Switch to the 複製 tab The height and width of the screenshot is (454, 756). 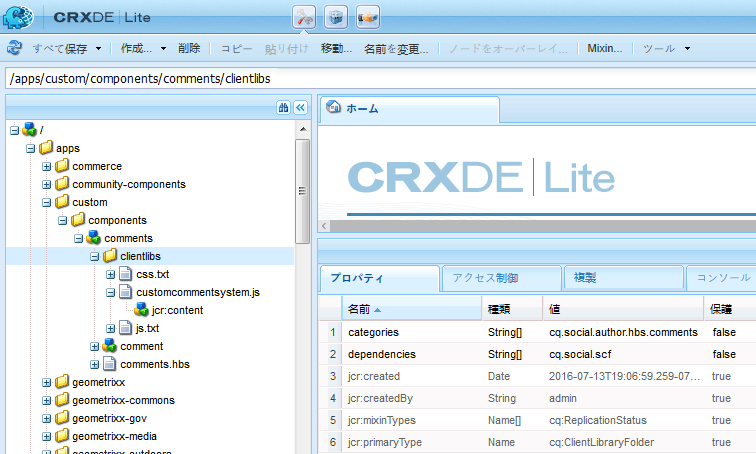[624, 278]
